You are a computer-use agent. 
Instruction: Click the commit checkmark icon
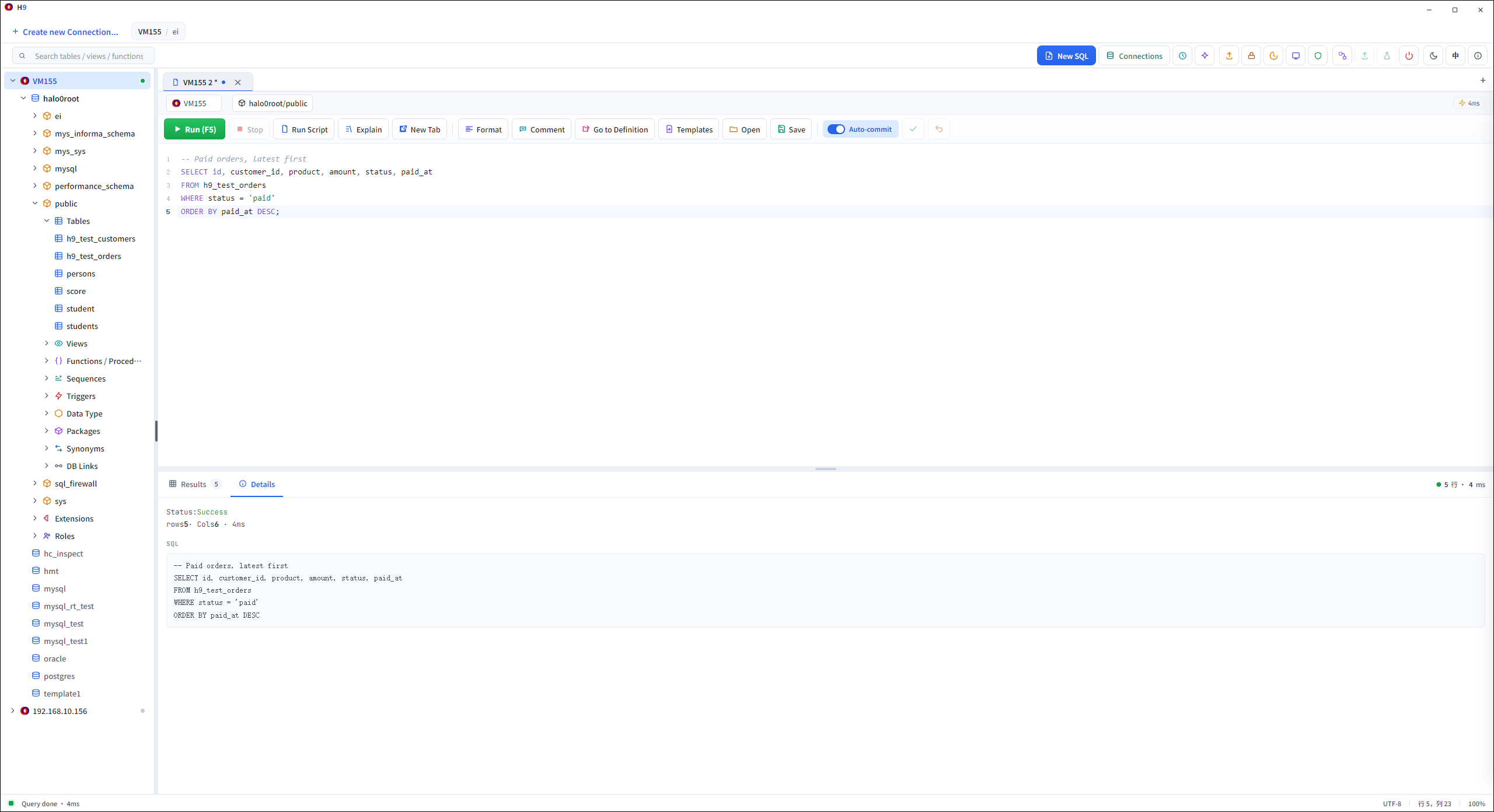point(913,129)
